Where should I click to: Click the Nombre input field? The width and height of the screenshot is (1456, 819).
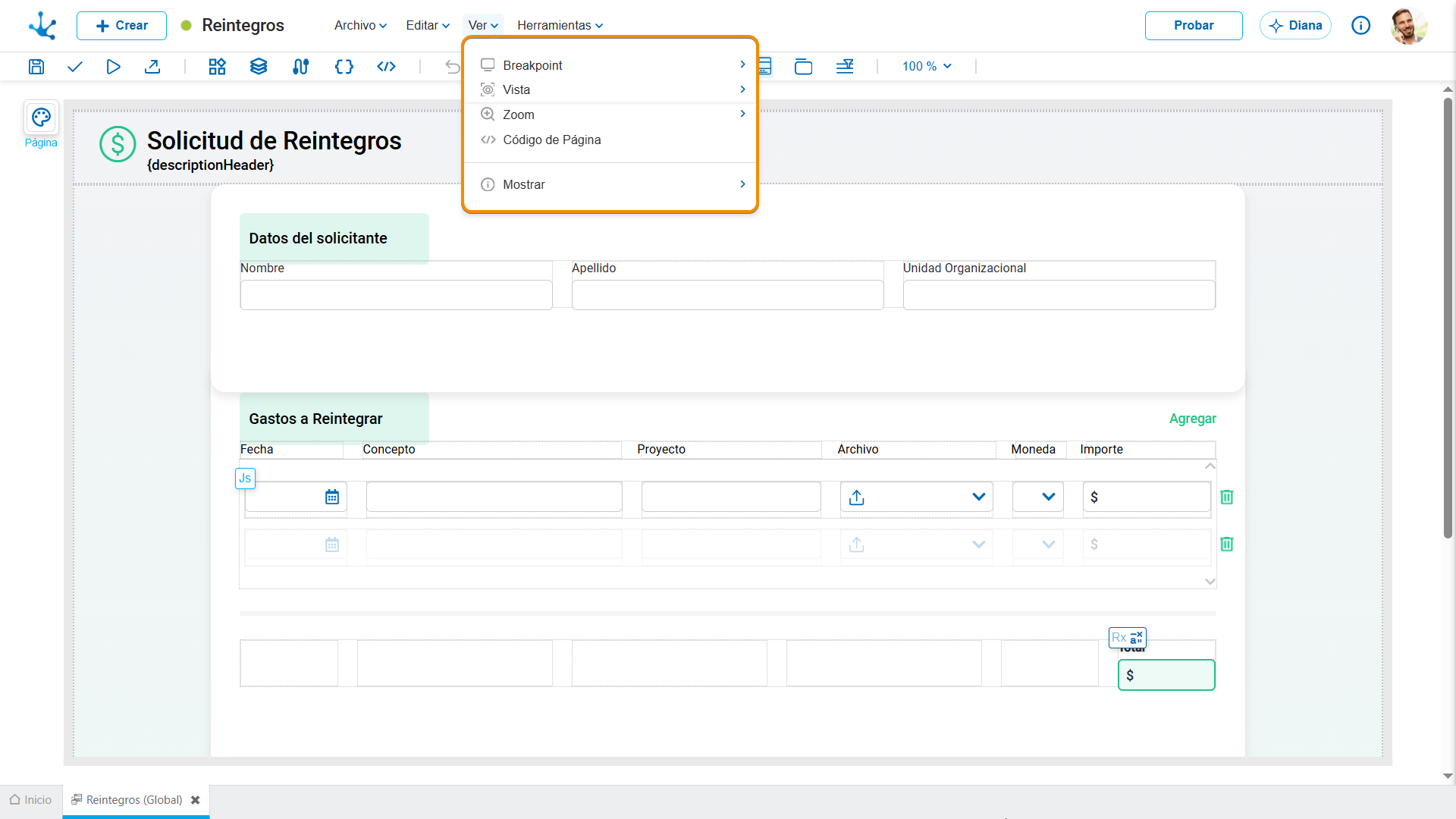coord(396,295)
